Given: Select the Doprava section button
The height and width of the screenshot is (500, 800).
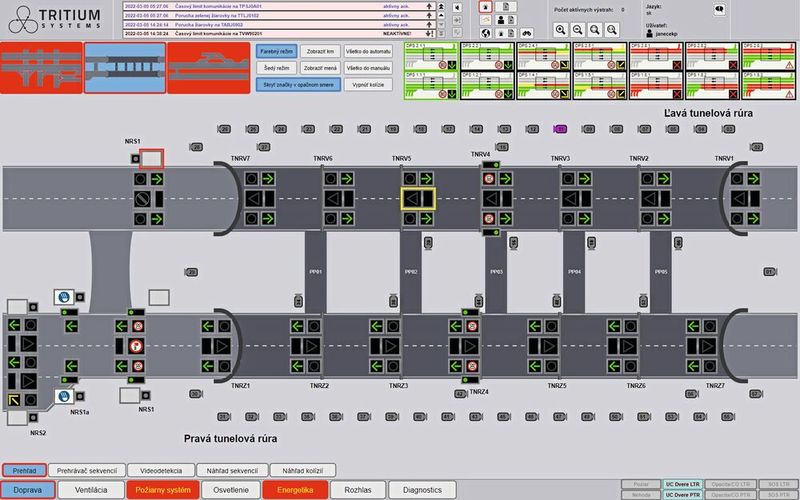Looking at the screenshot, I should click(28, 490).
